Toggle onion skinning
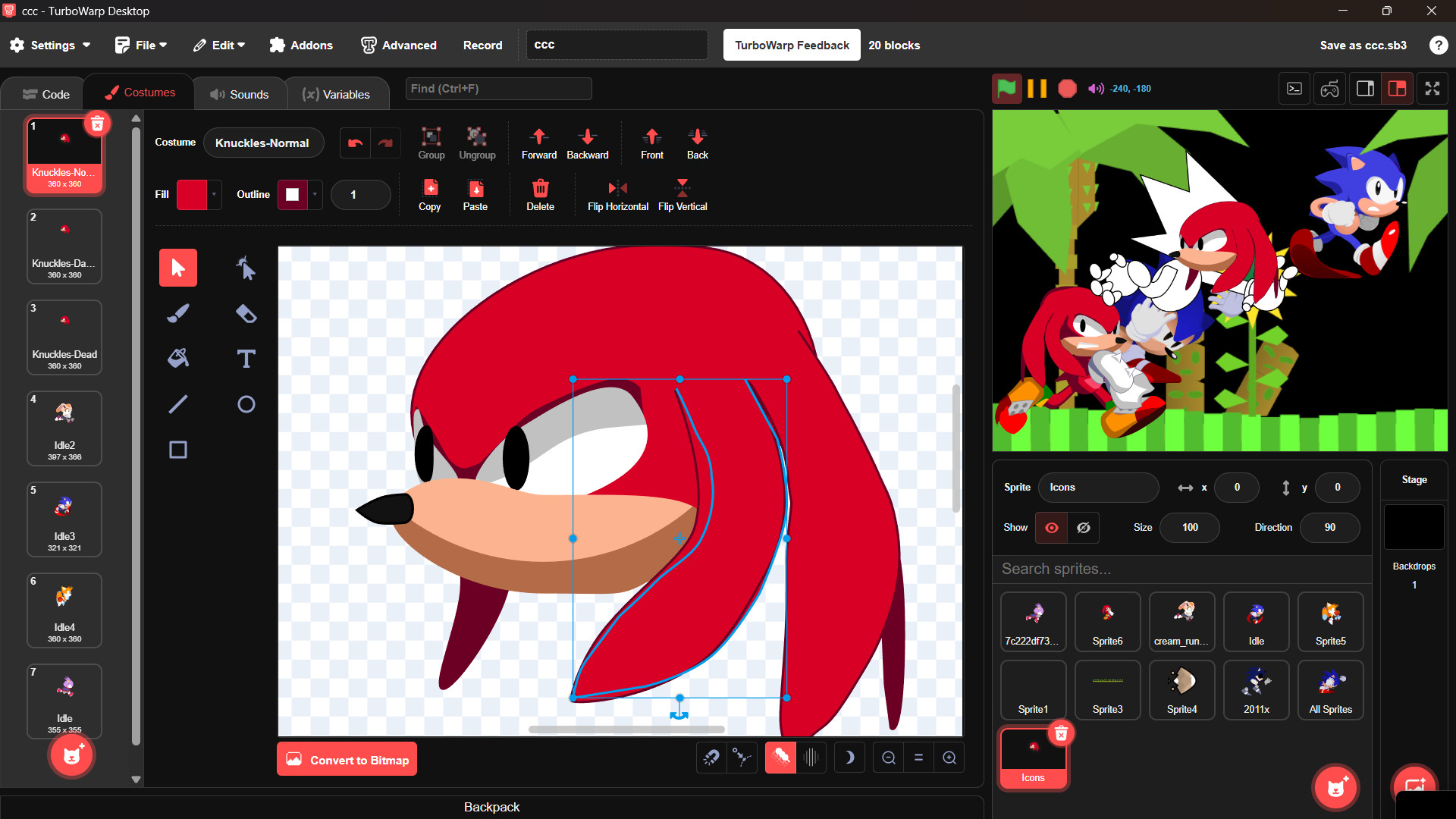This screenshot has height=819, width=1456. (x=780, y=758)
